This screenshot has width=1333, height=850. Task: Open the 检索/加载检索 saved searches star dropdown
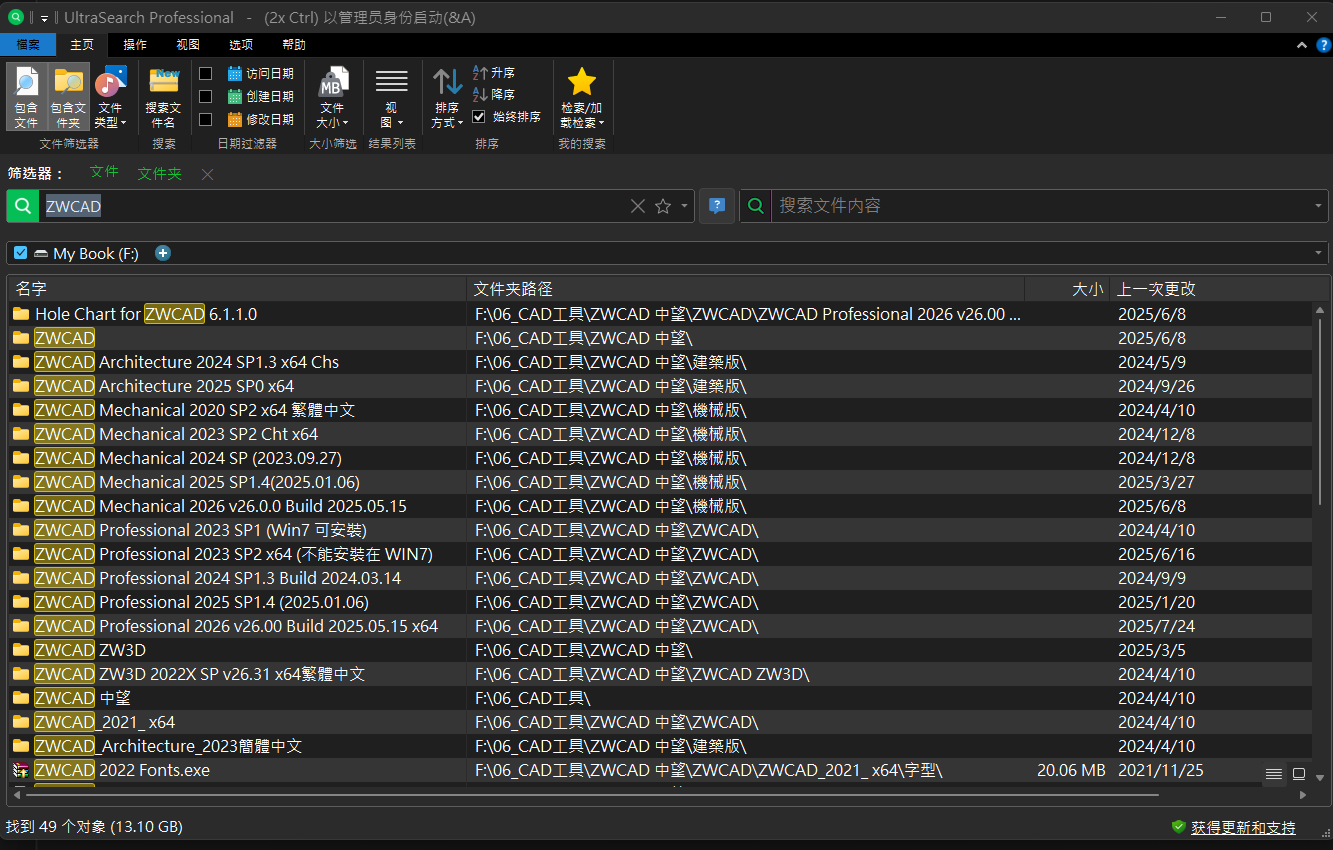(x=582, y=97)
